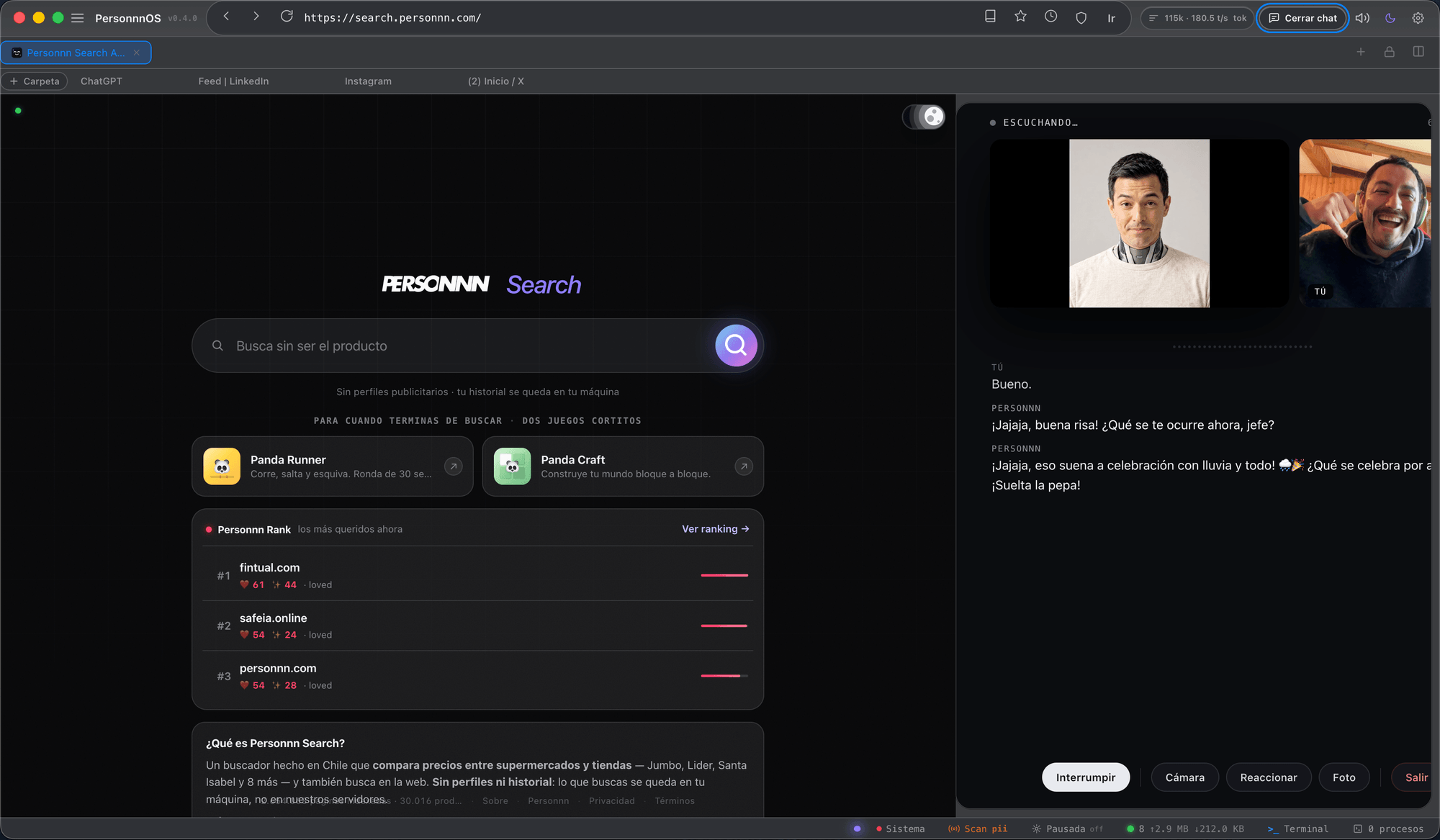Screen dimensions: 1440x840
Task: Open personnn.com ranking entry
Action: 478,676
